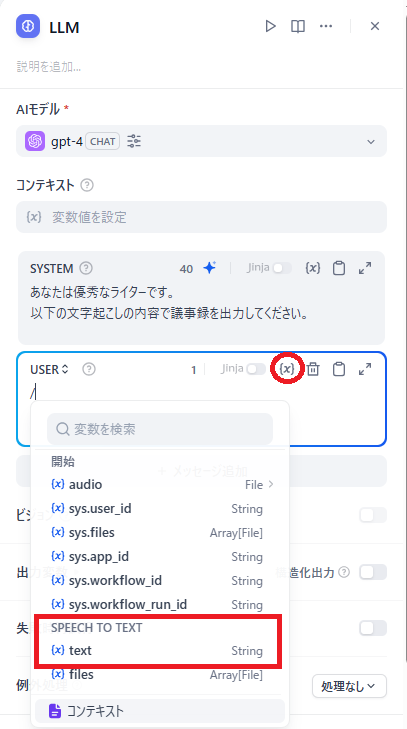Enable the structured output (構造化出力) switch
This screenshot has height=729, width=407.
coord(373,572)
